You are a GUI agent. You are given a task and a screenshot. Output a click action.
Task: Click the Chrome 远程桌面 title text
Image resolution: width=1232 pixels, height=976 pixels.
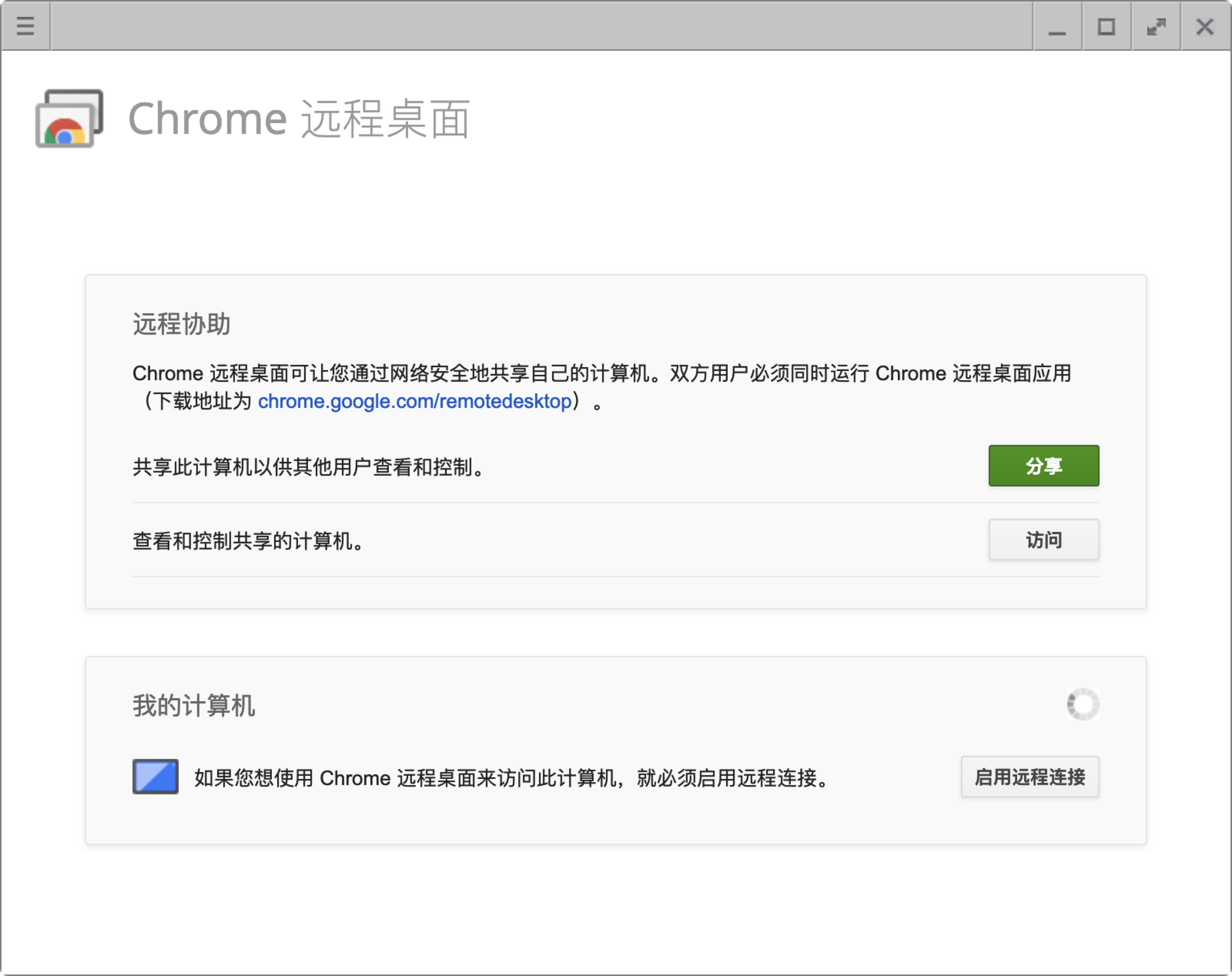pyautogui.click(x=299, y=119)
